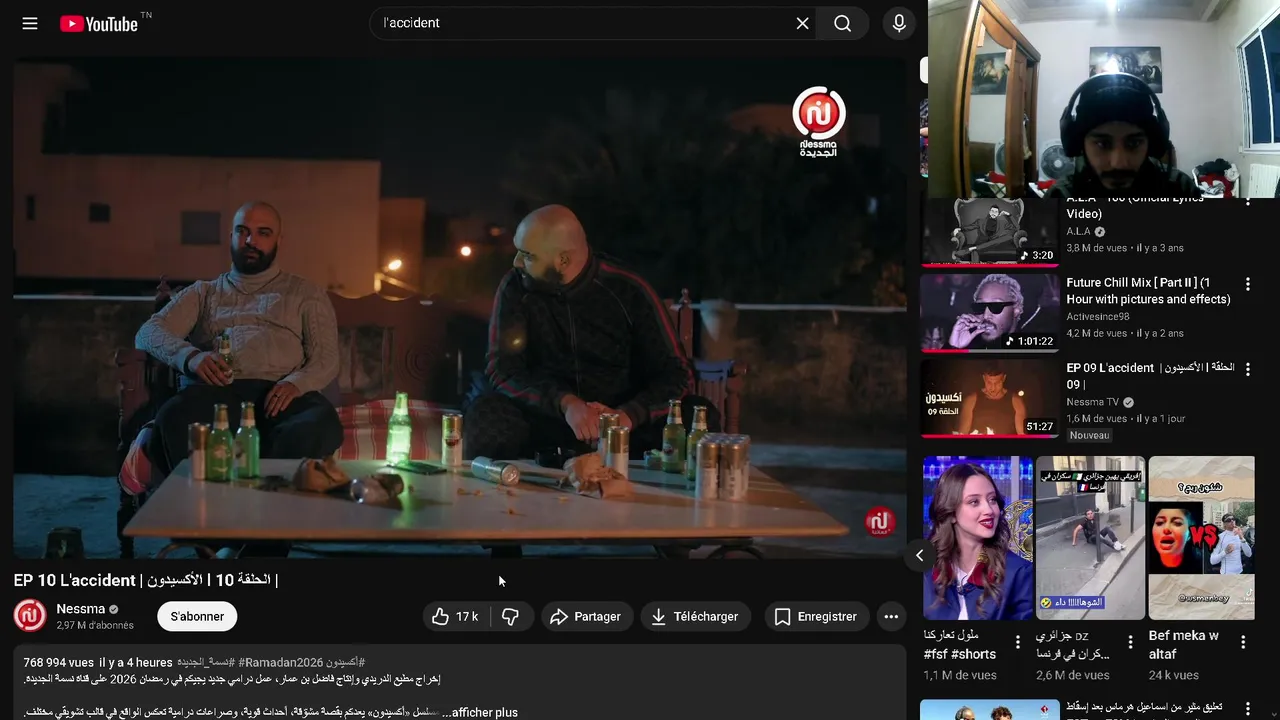Screen dimensions: 1280x720
Task: Open options for the bottom suggested video
Action: tap(1247, 710)
